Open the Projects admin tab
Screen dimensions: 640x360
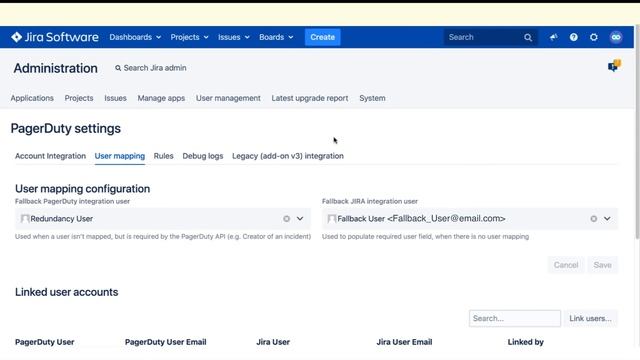click(x=79, y=98)
